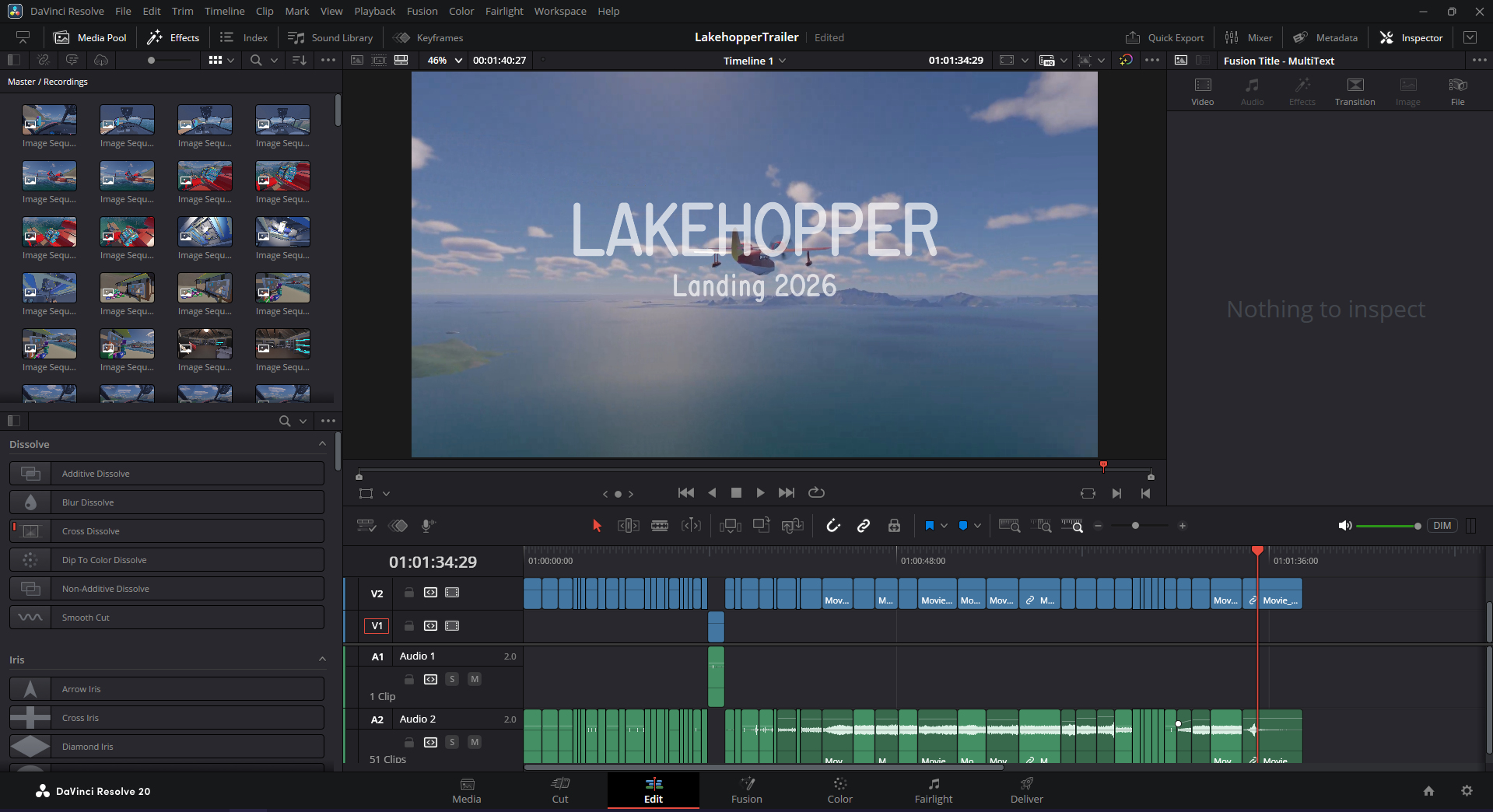Click the loop playback icon
1493x812 pixels.
pos(816,492)
